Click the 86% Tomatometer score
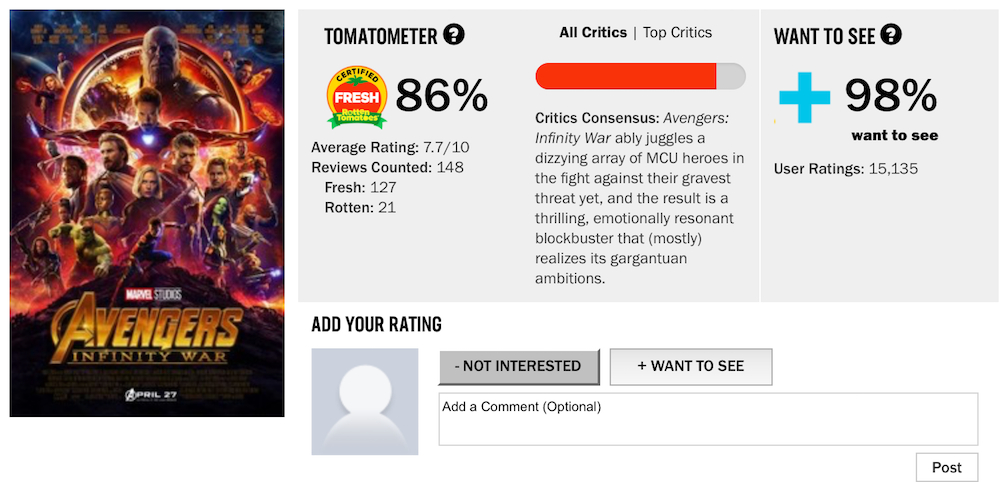The height and width of the screenshot is (482, 1000). pos(441,97)
